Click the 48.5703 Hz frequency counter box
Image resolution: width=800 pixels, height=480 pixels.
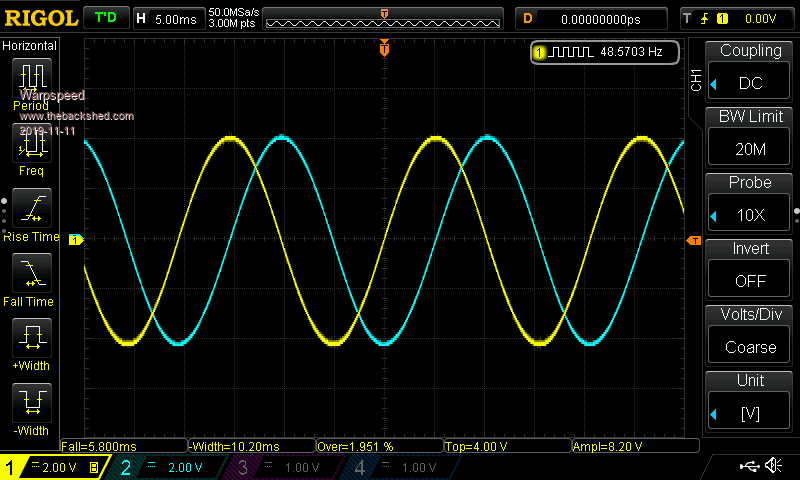pyautogui.click(x=605, y=51)
